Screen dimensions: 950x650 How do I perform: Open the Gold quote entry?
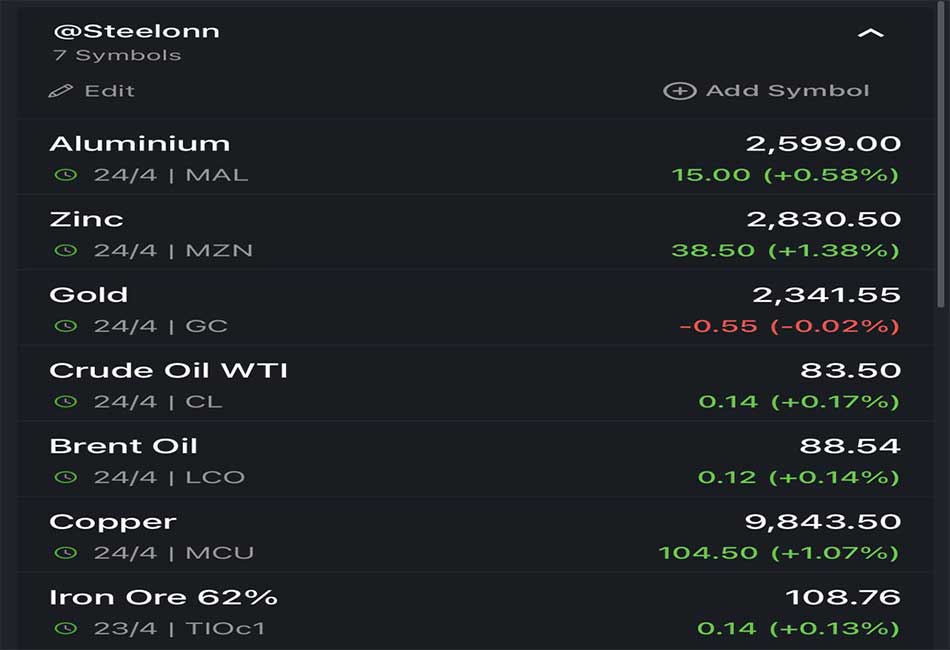click(x=475, y=308)
